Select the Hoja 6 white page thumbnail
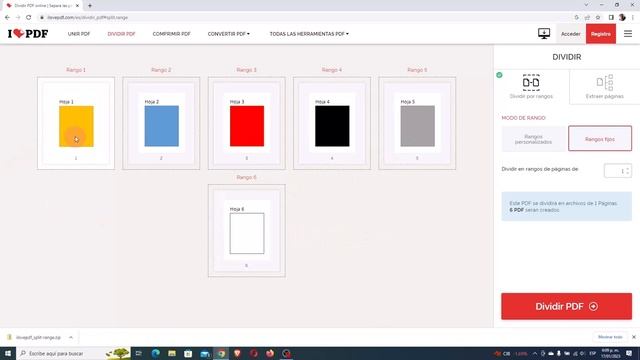Screen dimensions: 640x360 coord(247,230)
